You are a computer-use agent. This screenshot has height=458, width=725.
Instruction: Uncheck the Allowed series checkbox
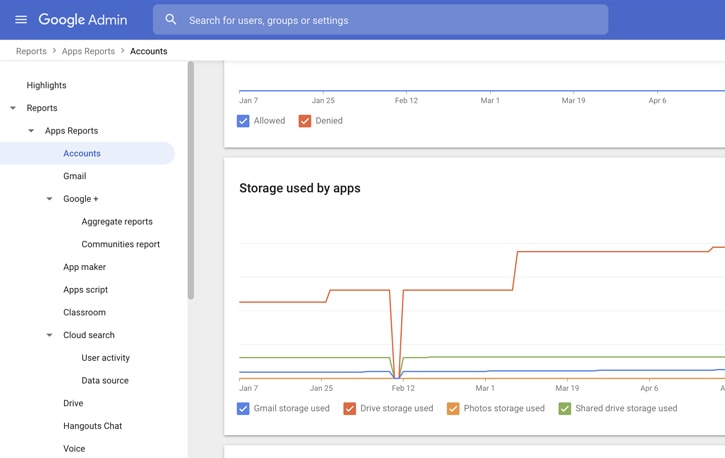point(243,121)
